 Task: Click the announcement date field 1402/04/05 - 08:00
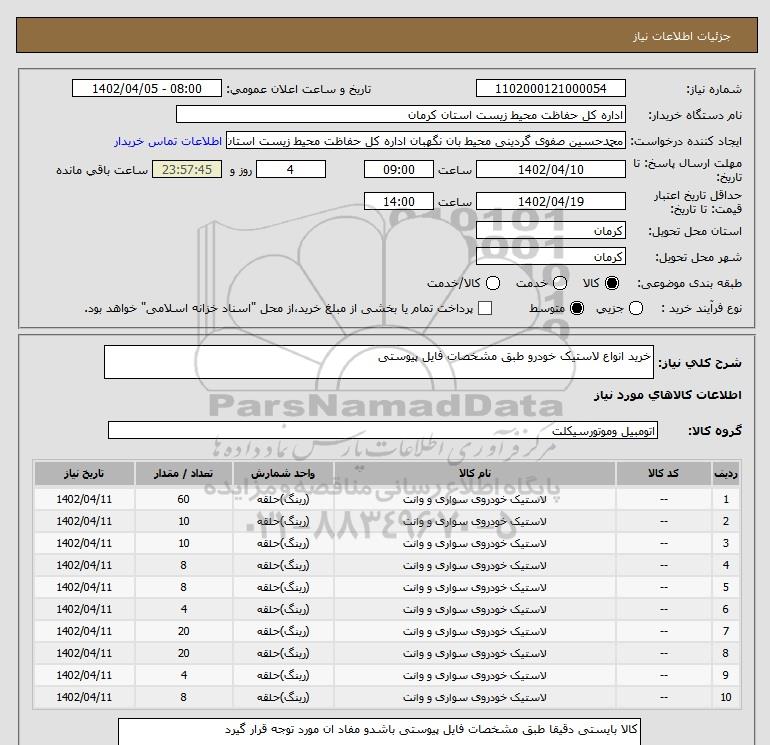coord(147,88)
